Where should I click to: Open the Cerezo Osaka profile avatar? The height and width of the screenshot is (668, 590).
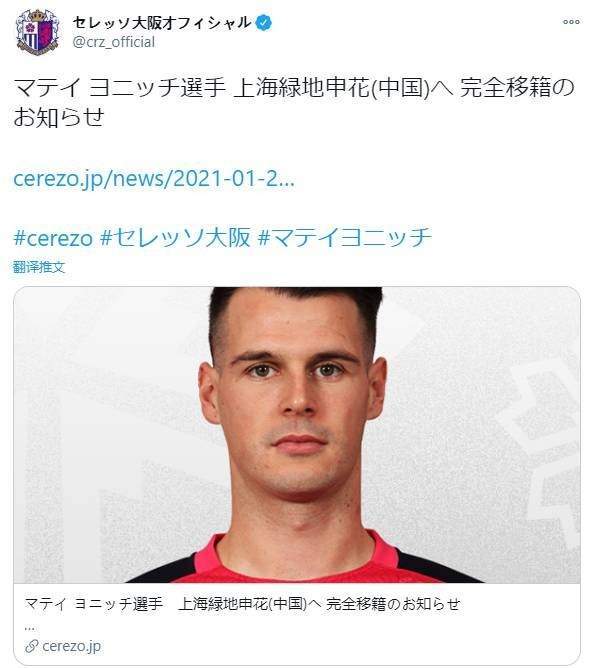point(37,32)
